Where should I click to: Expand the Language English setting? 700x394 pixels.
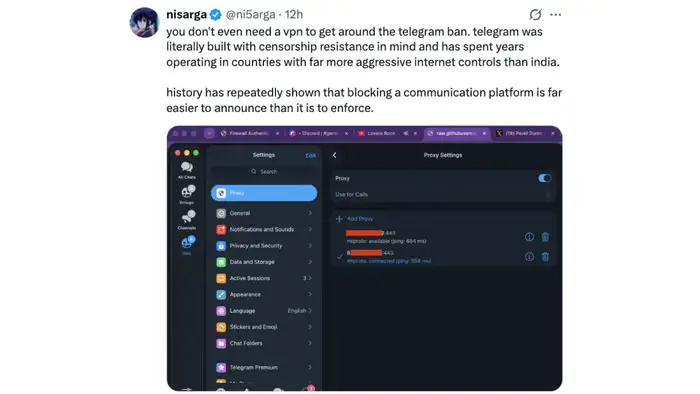[264, 311]
